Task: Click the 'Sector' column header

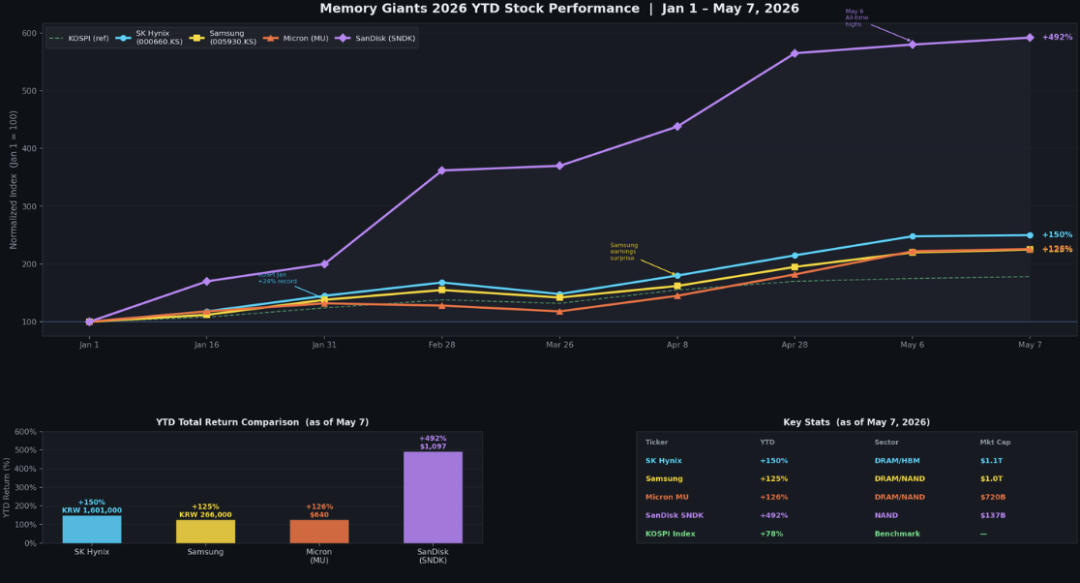Action: (x=886, y=442)
